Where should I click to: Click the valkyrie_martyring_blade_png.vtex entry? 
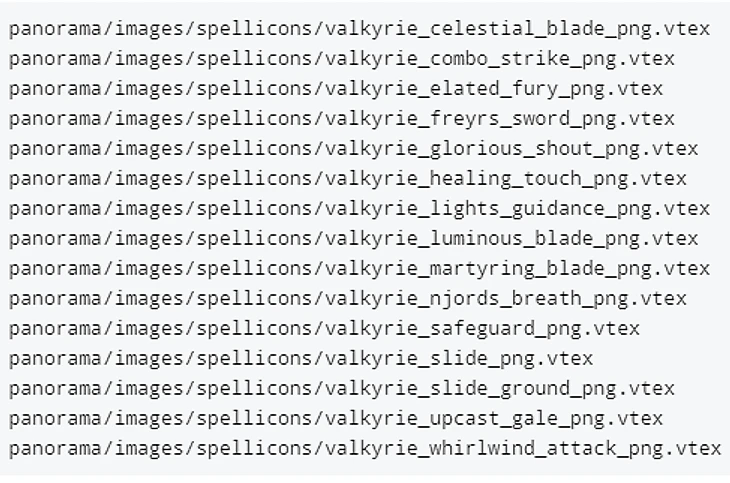pyautogui.click(x=359, y=269)
